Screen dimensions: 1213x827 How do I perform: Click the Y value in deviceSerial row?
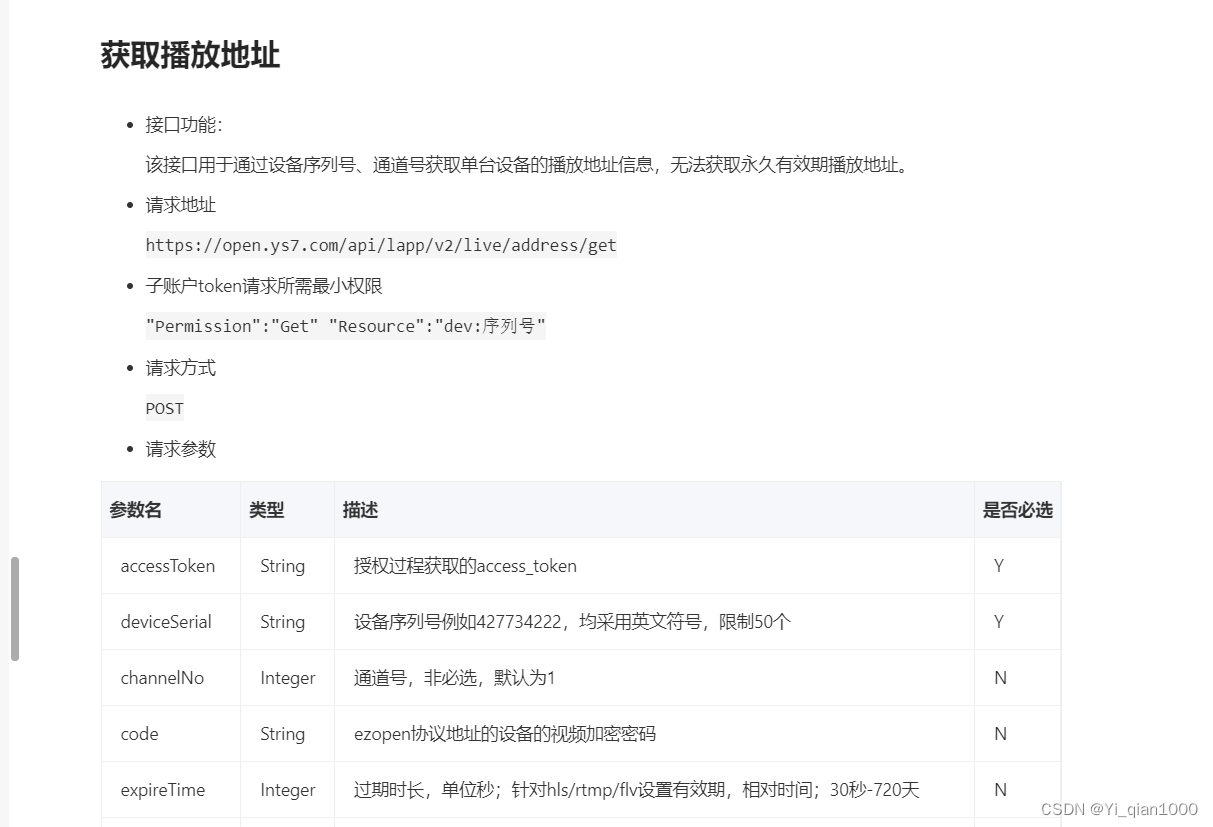[x=999, y=622]
